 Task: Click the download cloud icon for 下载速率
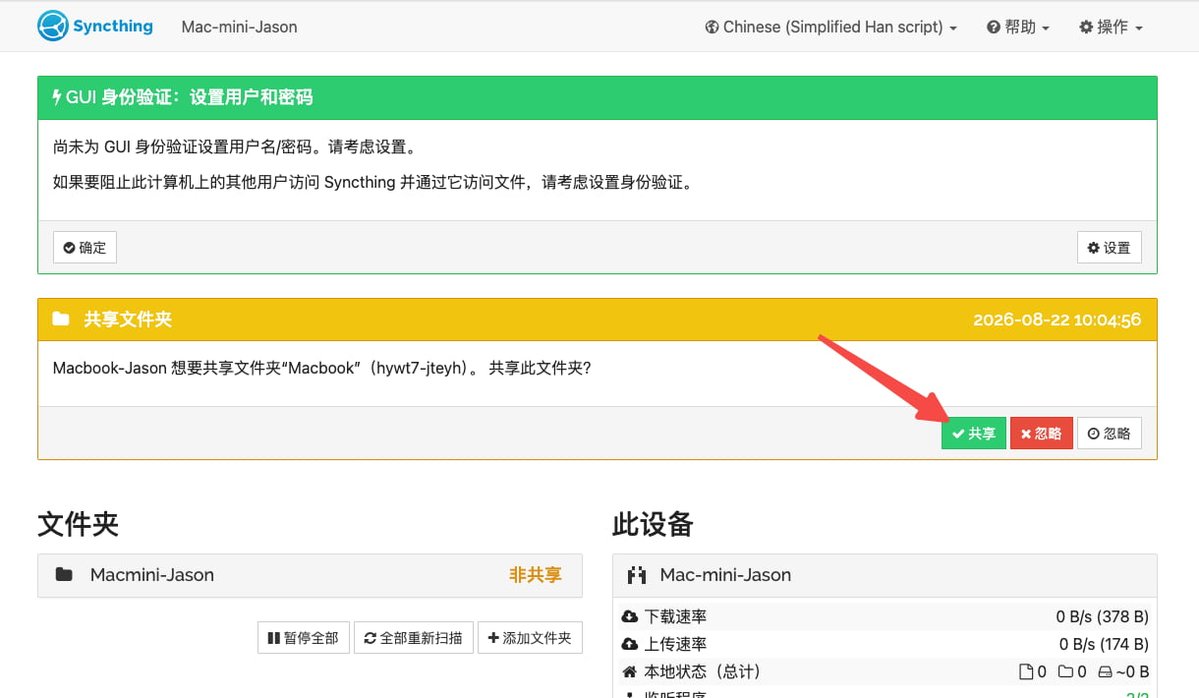pos(629,616)
